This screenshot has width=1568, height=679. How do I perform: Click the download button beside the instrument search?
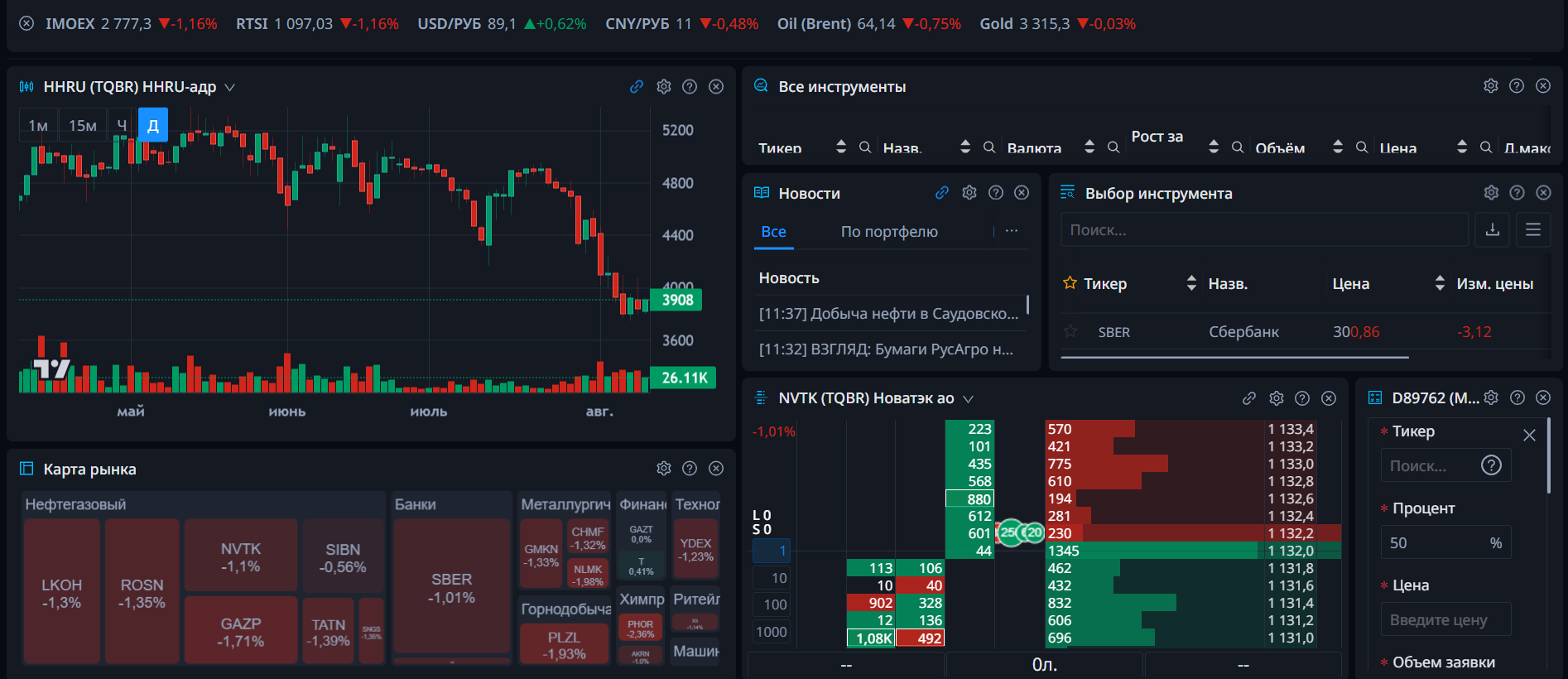tap(1493, 230)
